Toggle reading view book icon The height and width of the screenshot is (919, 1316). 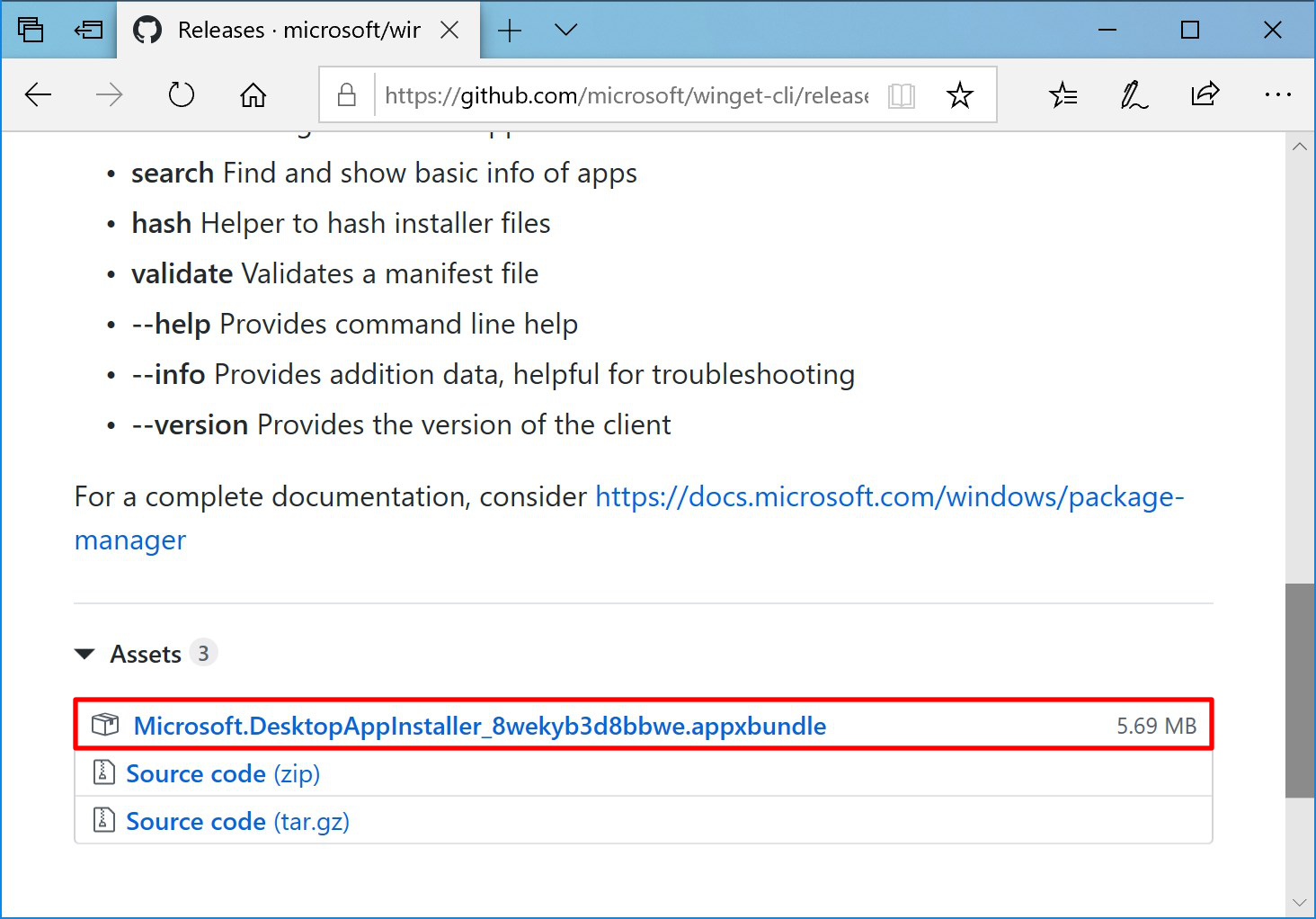pyautogui.click(x=901, y=95)
